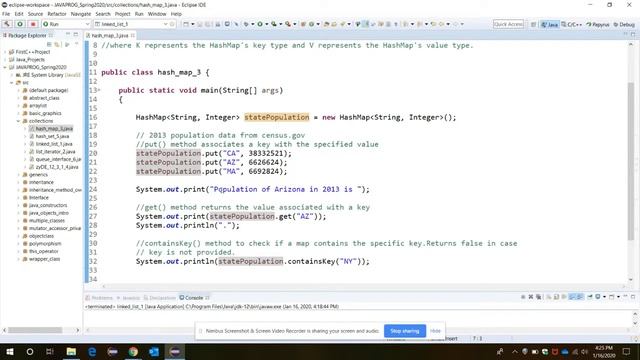The image size is (640, 360).
Task: Switch to the Java perspective
Action: pyautogui.click(x=549, y=24)
